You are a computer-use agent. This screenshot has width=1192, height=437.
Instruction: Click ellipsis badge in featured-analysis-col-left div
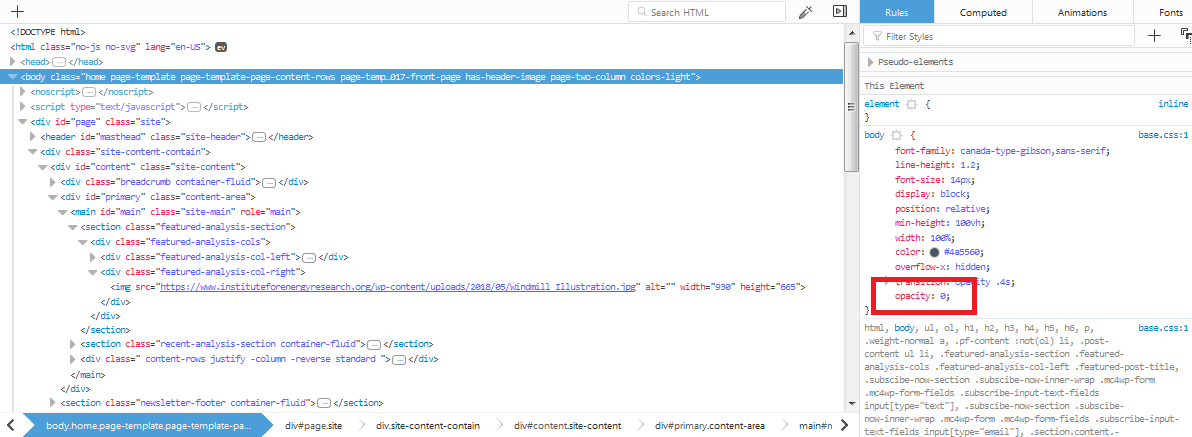(x=309, y=257)
